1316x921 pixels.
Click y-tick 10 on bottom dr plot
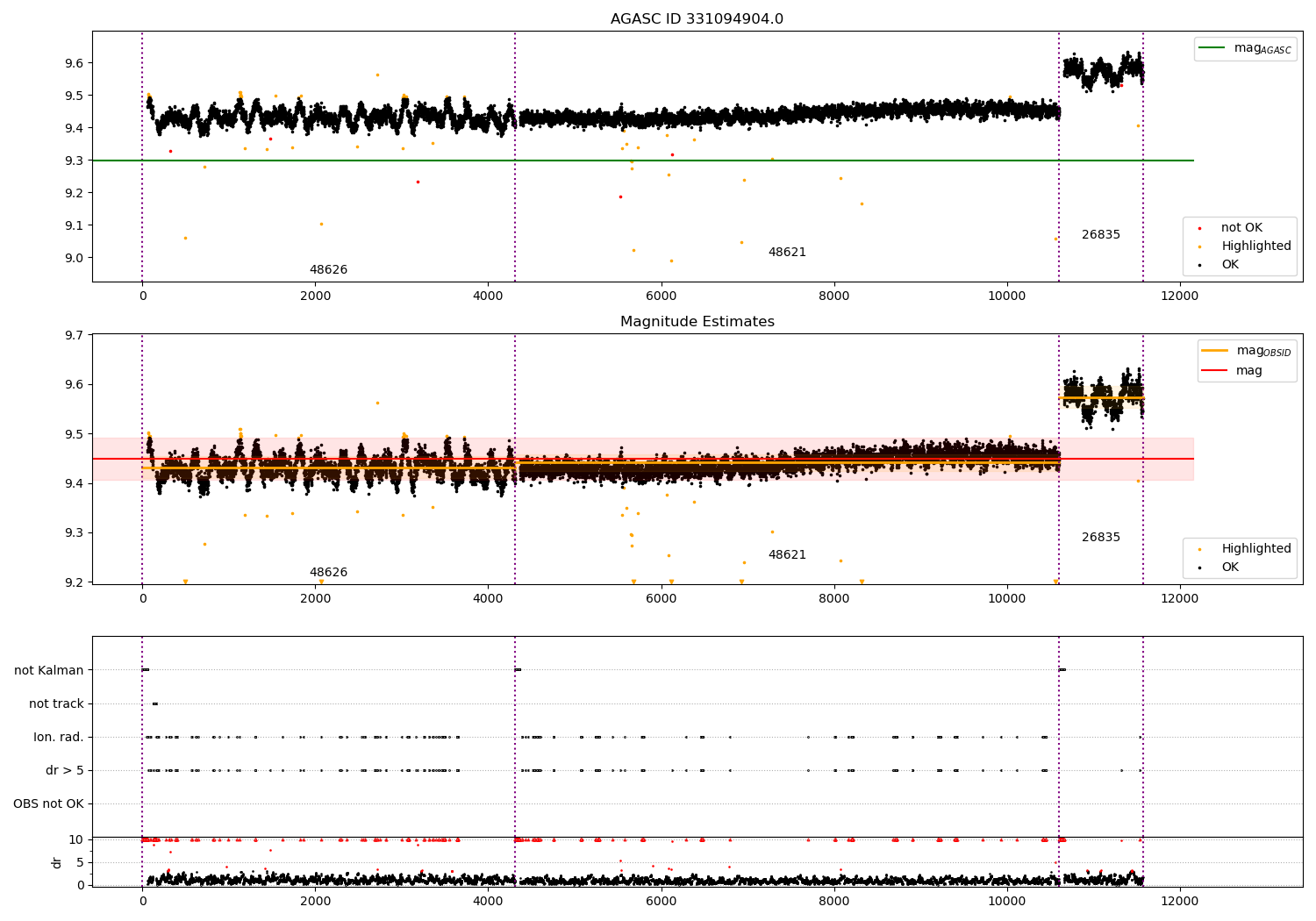[76, 840]
